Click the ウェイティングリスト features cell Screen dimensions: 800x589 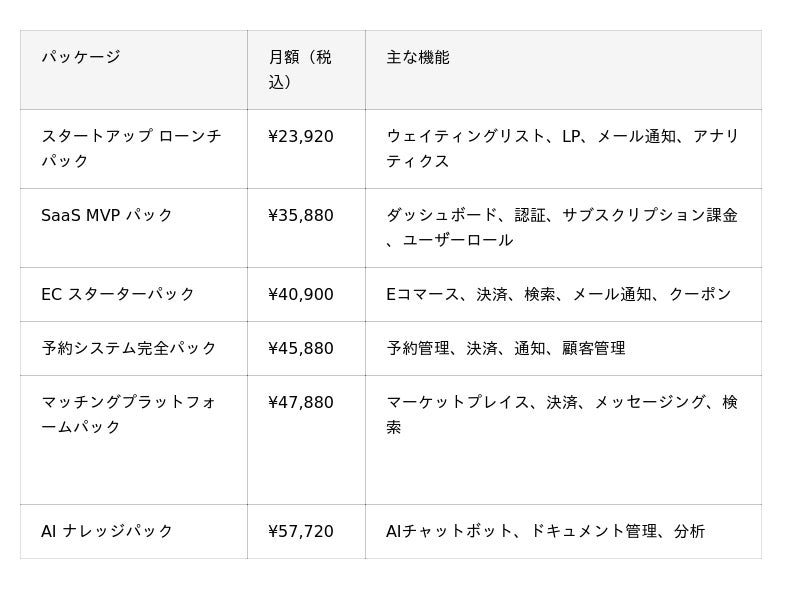click(562, 148)
